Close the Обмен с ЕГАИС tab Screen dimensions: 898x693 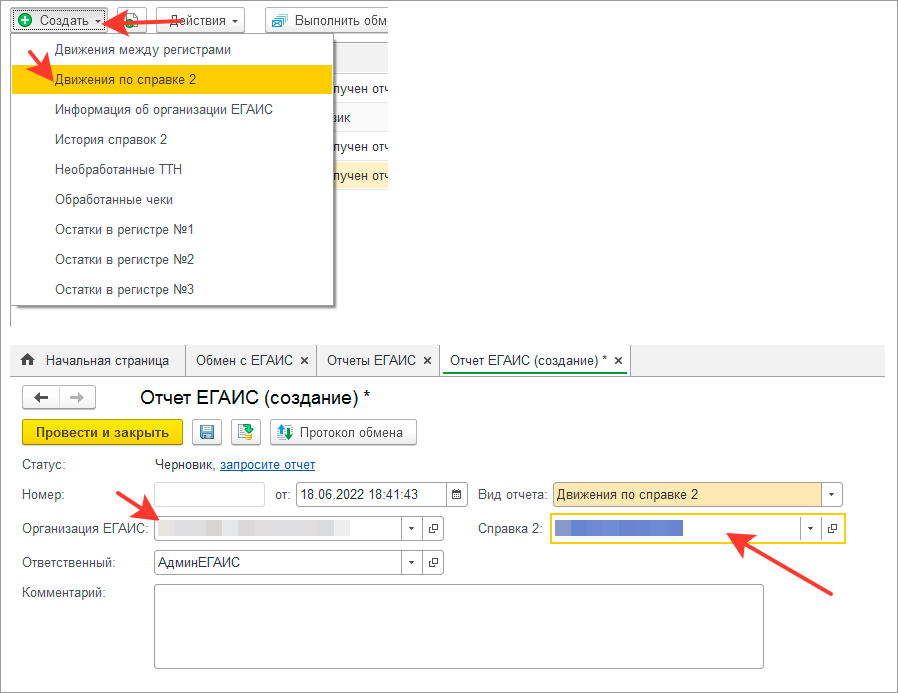(x=305, y=361)
